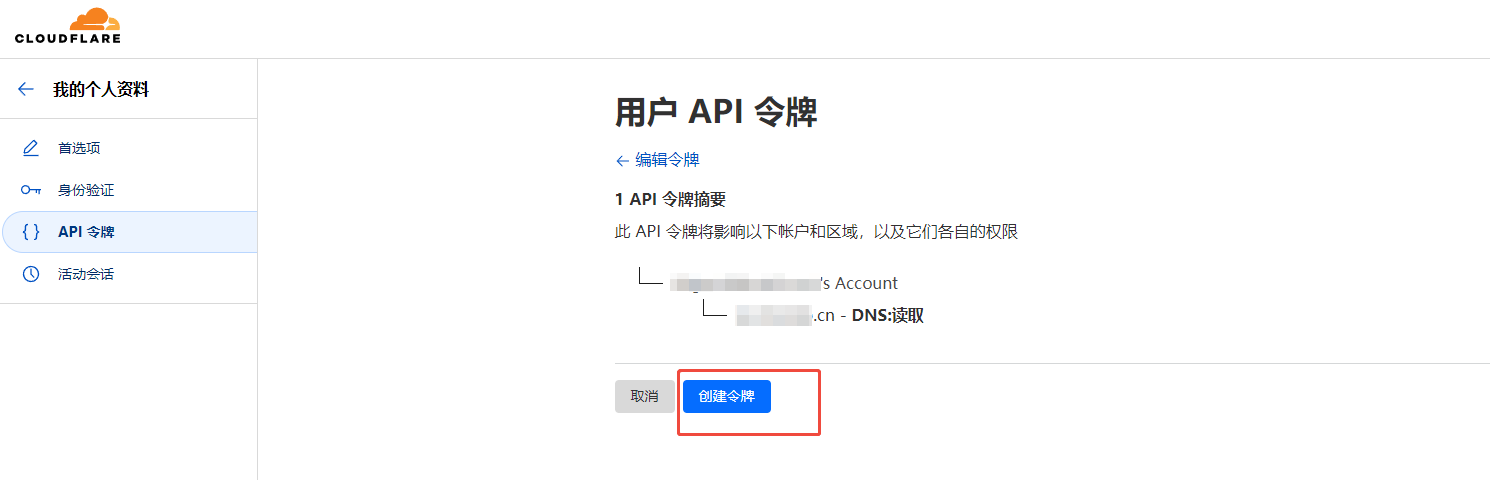Click the 我的个人资料 heading
The image size is (1490, 480).
(101, 89)
